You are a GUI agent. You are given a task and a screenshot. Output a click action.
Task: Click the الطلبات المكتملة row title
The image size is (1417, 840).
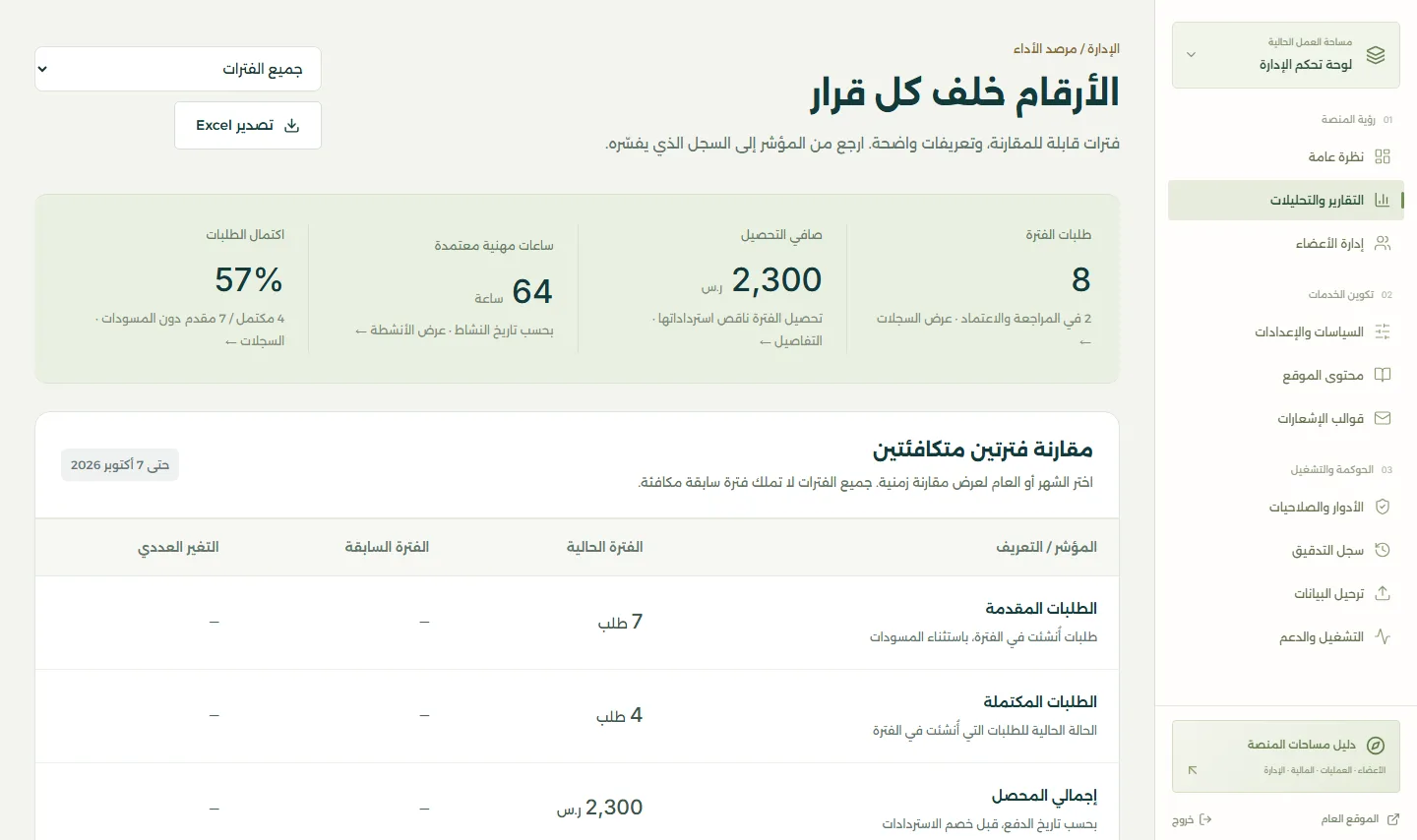coord(1040,701)
